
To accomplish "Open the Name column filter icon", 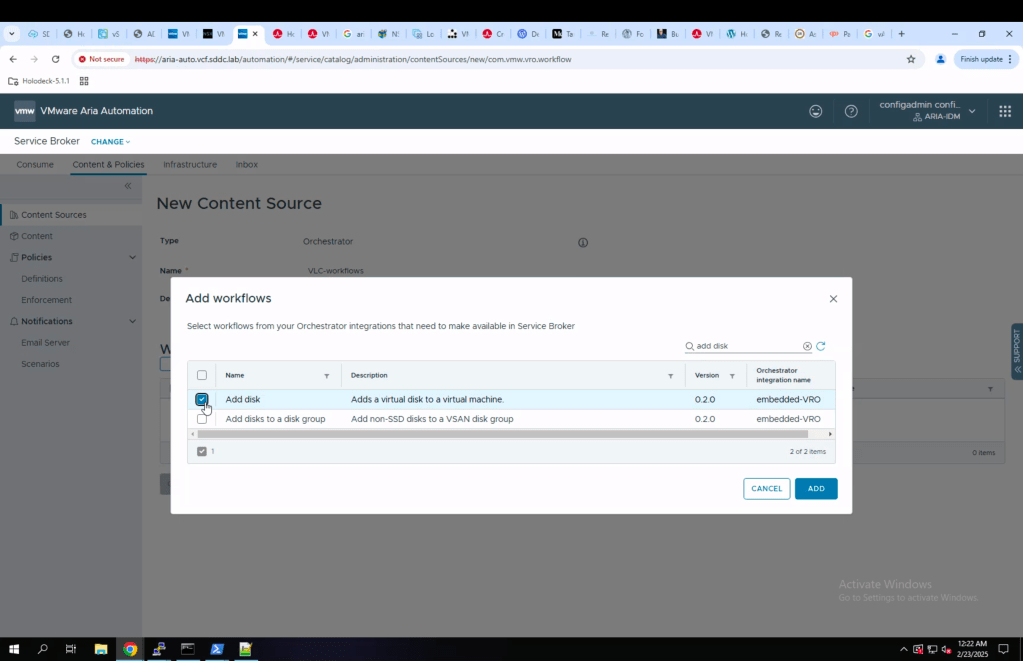I will click(x=326, y=376).
